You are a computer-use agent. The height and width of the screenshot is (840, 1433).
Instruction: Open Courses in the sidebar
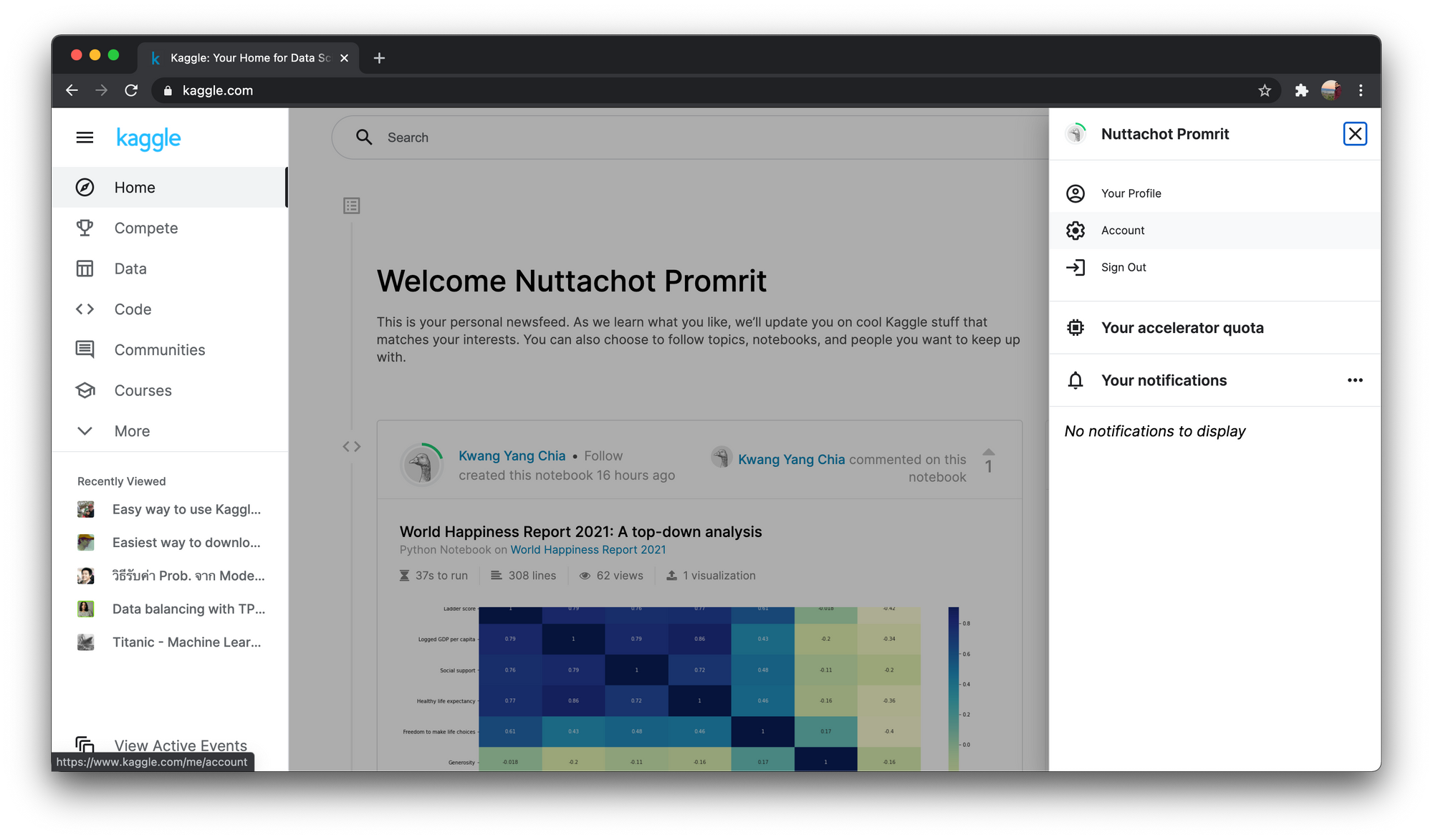pos(170,390)
